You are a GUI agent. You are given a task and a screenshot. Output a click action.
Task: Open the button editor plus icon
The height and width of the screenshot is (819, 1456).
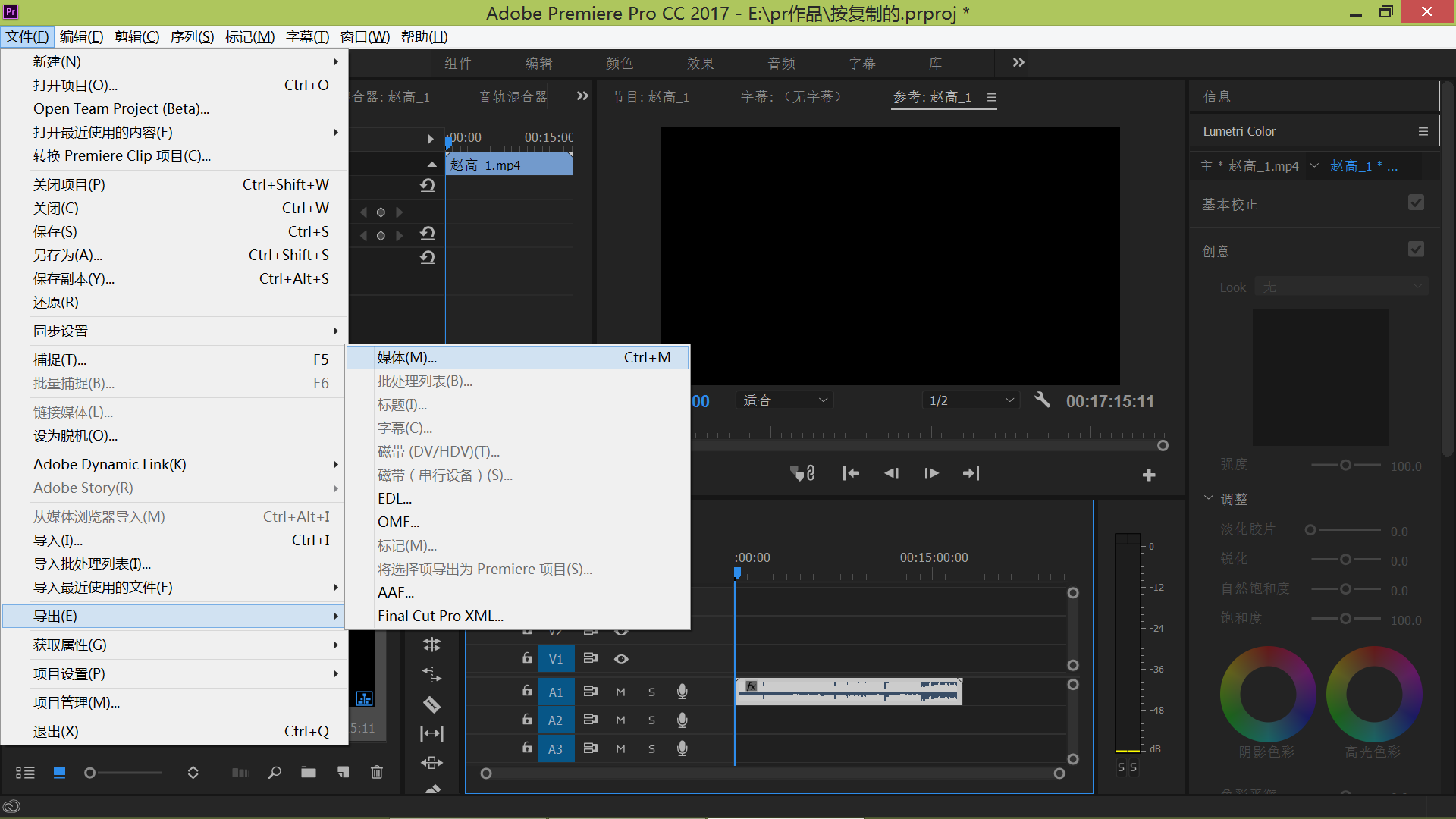point(1149,475)
